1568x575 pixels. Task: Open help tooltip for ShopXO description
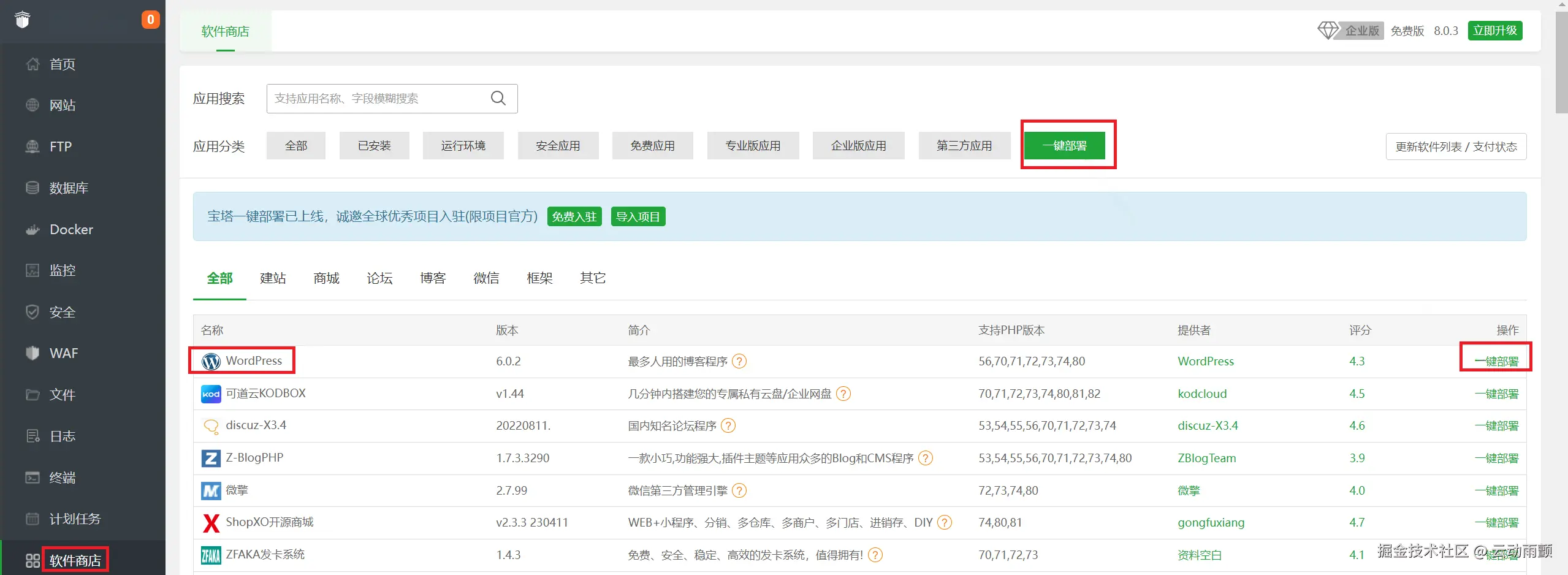pos(945,522)
